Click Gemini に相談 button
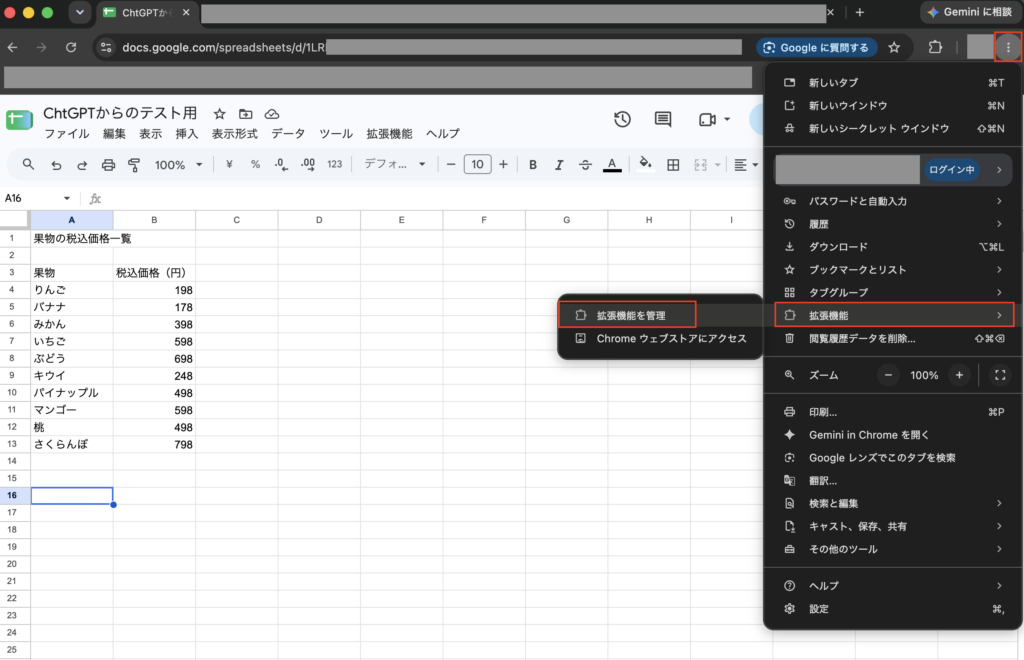Viewport: 1024px width, 660px height. click(x=970, y=12)
